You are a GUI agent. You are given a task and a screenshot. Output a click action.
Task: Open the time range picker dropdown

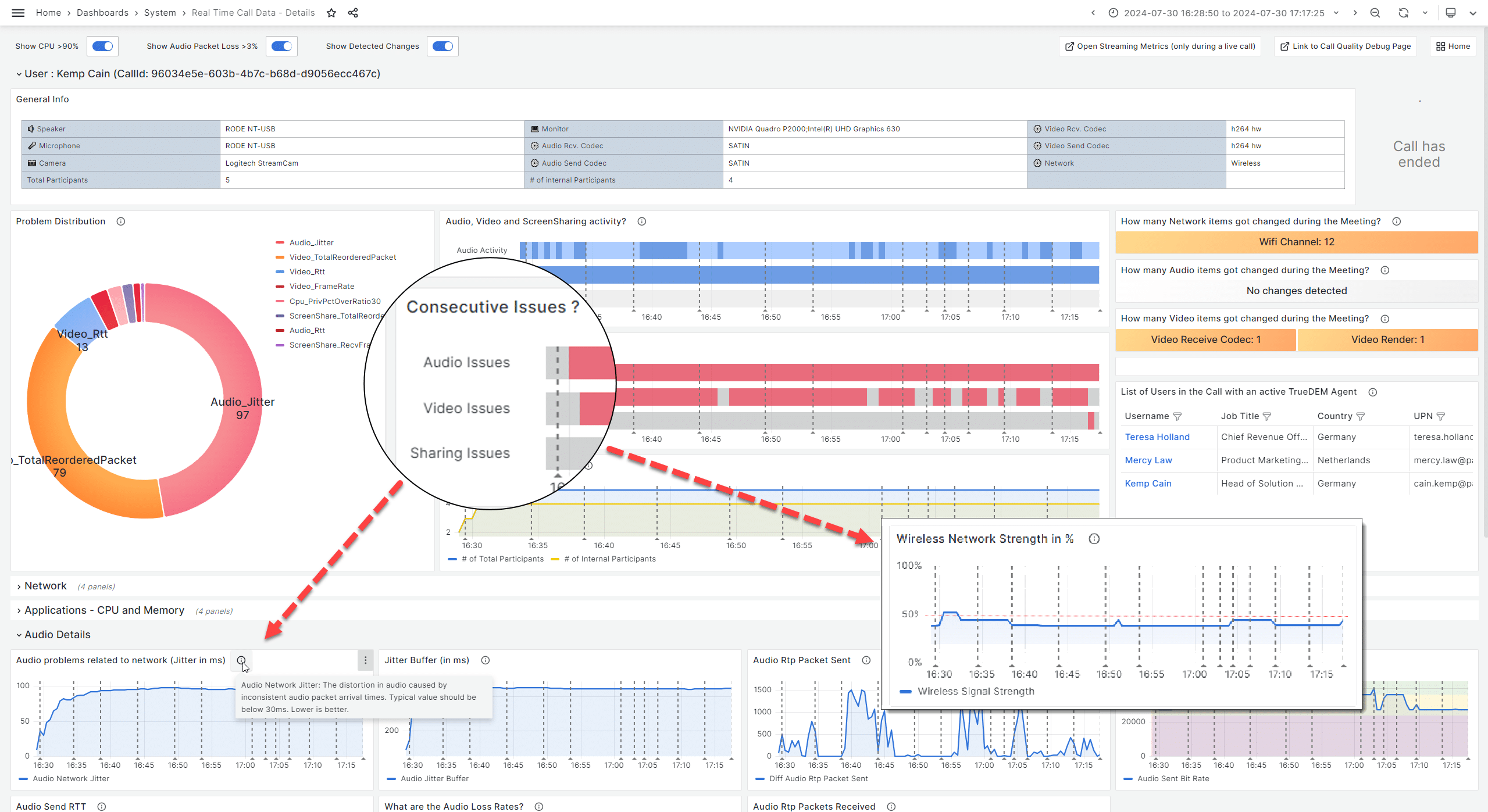(1224, 13)
